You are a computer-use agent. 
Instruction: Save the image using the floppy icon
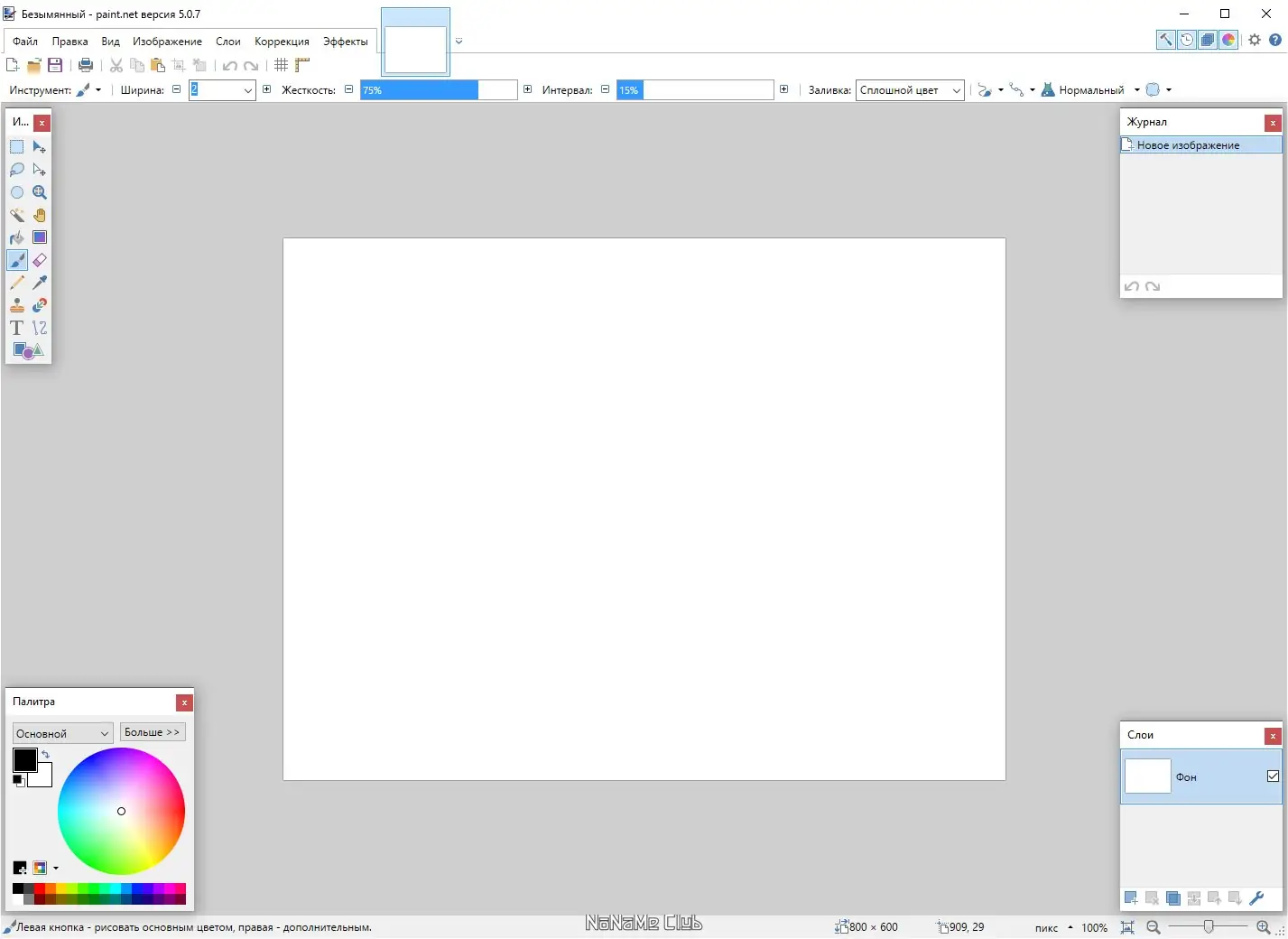point(55,65)
